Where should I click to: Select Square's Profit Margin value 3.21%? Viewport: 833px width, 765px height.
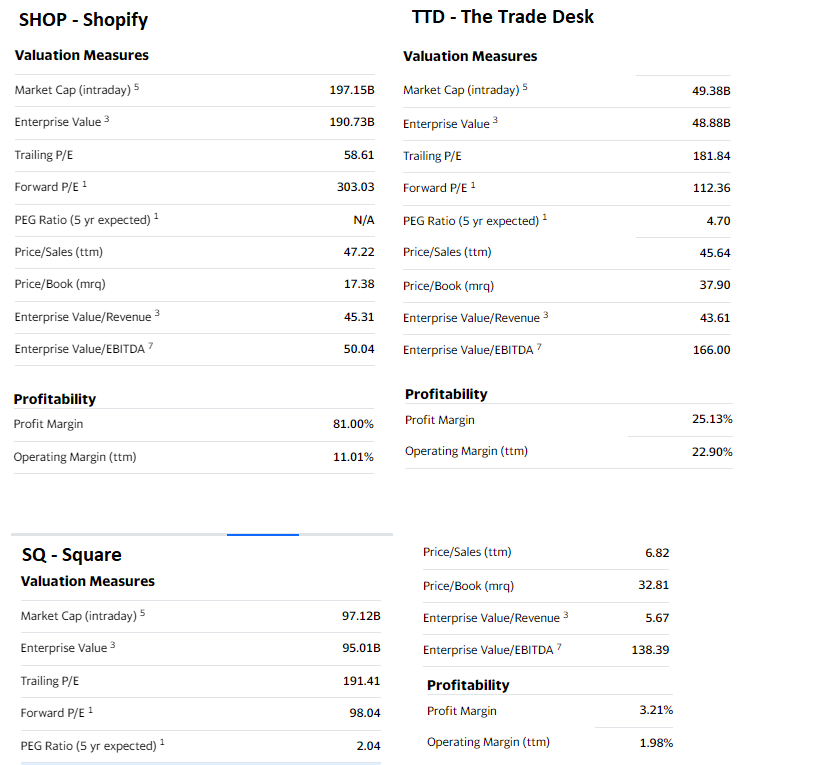pyautogui.click(x=656, y=710)
